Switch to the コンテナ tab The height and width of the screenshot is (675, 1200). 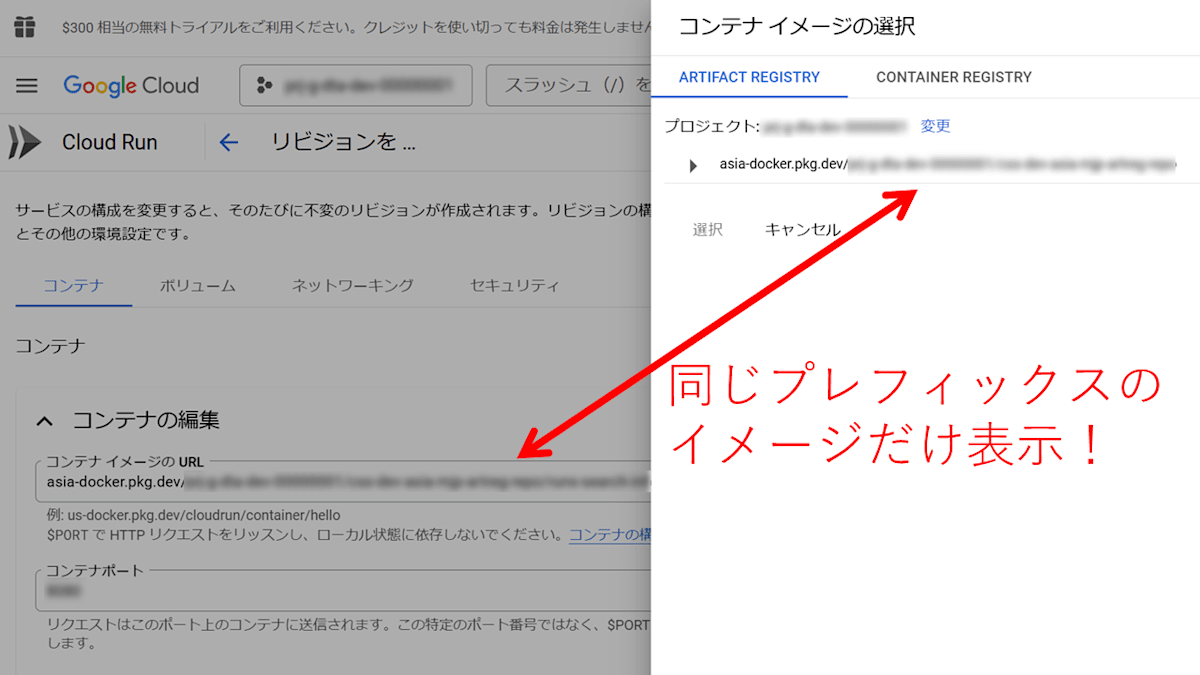tap(73, 286)
